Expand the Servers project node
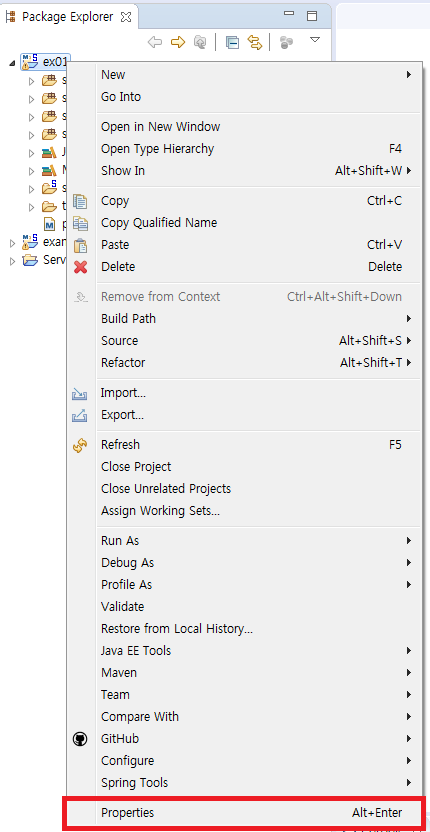430x832 pixels. (13, 261)
